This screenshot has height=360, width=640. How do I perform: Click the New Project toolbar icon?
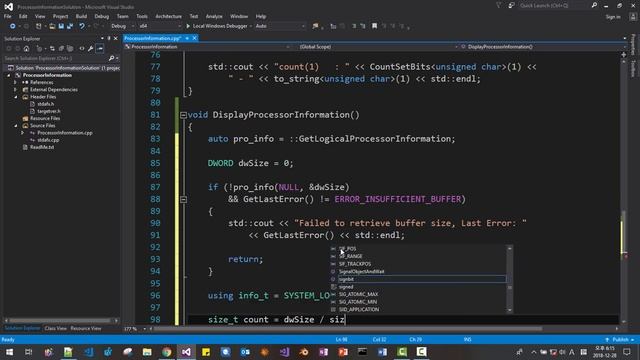click(38, 26)
